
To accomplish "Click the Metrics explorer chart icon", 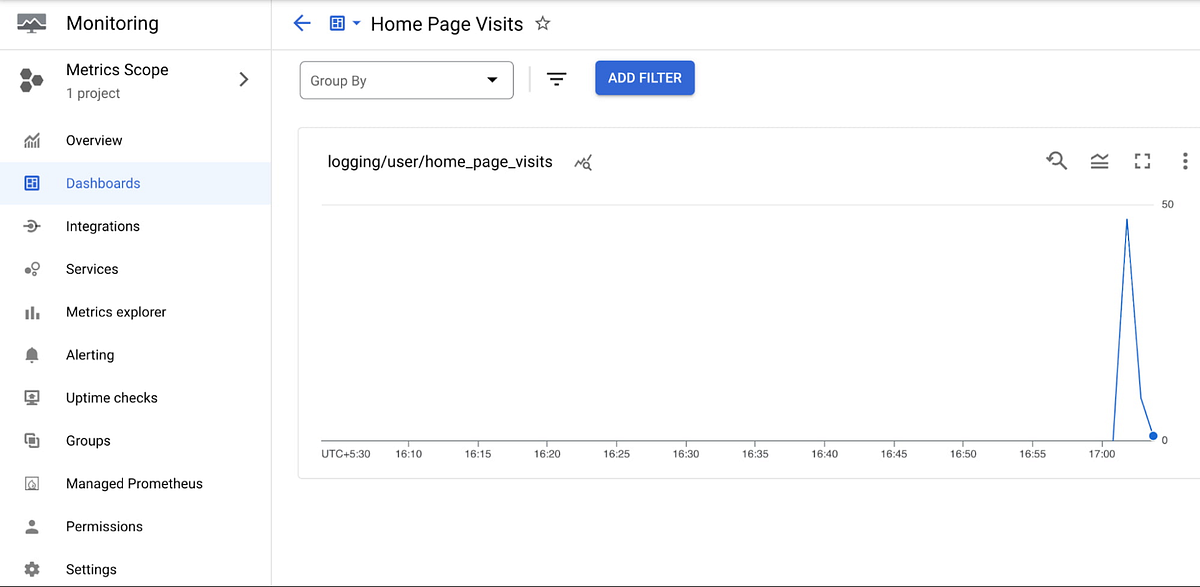I will click(31, 311).
